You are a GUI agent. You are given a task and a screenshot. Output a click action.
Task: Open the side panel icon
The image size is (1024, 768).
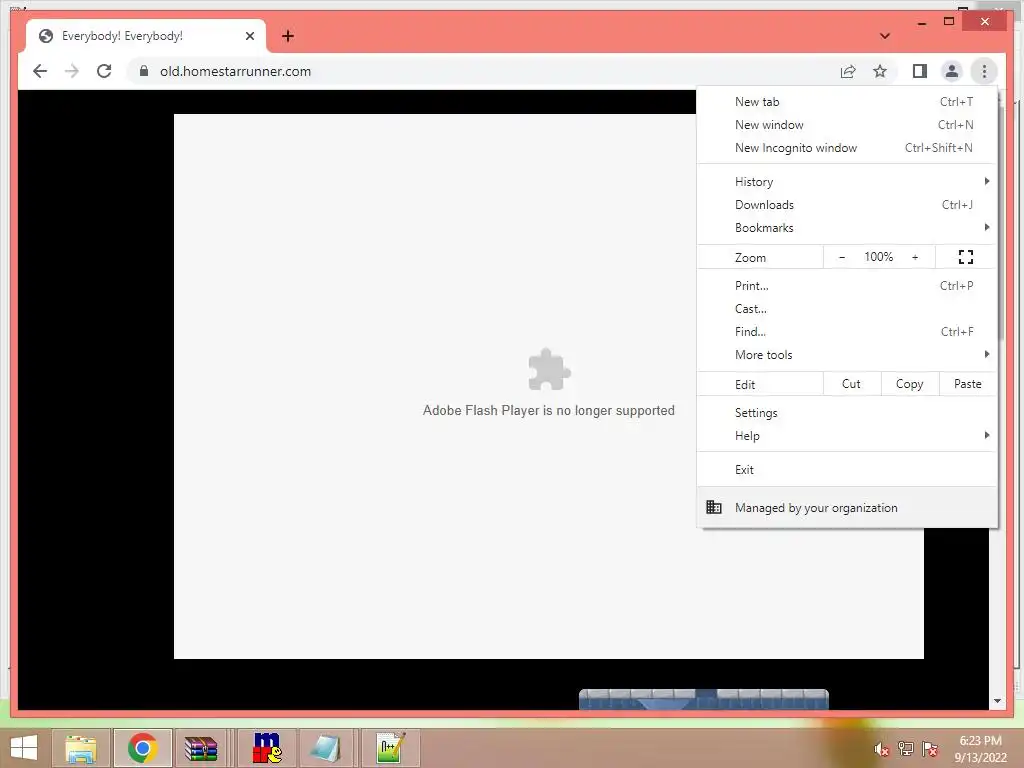(x=920, y=71)
